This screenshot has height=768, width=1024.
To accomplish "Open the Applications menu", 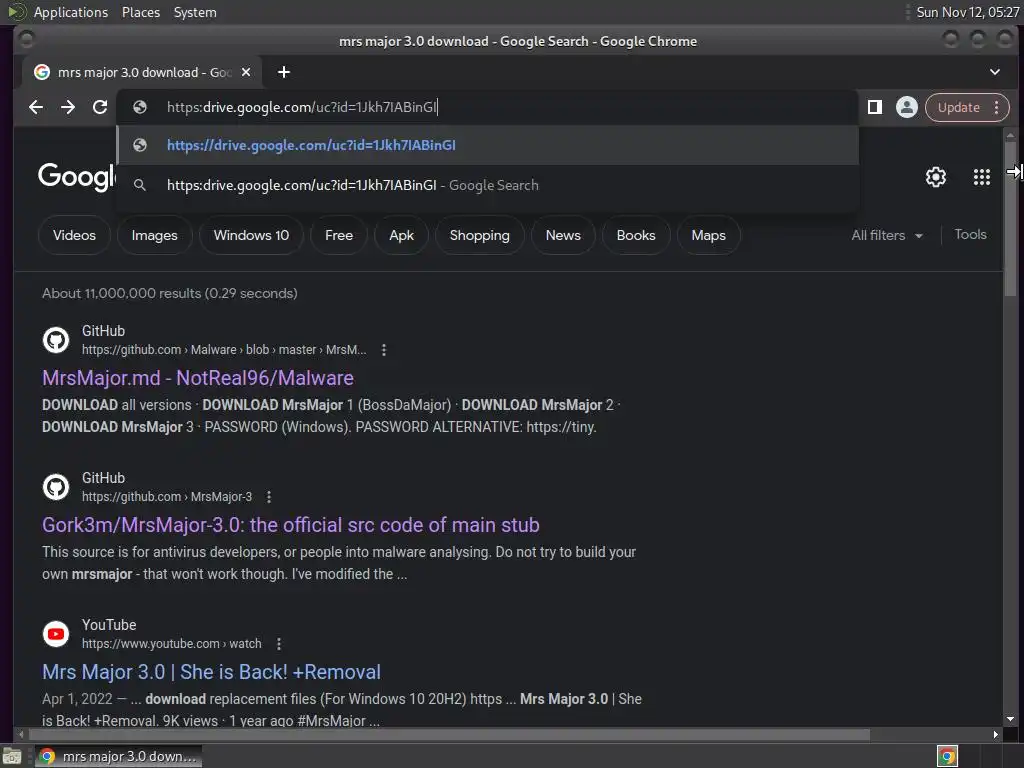I will coord(71,12).
